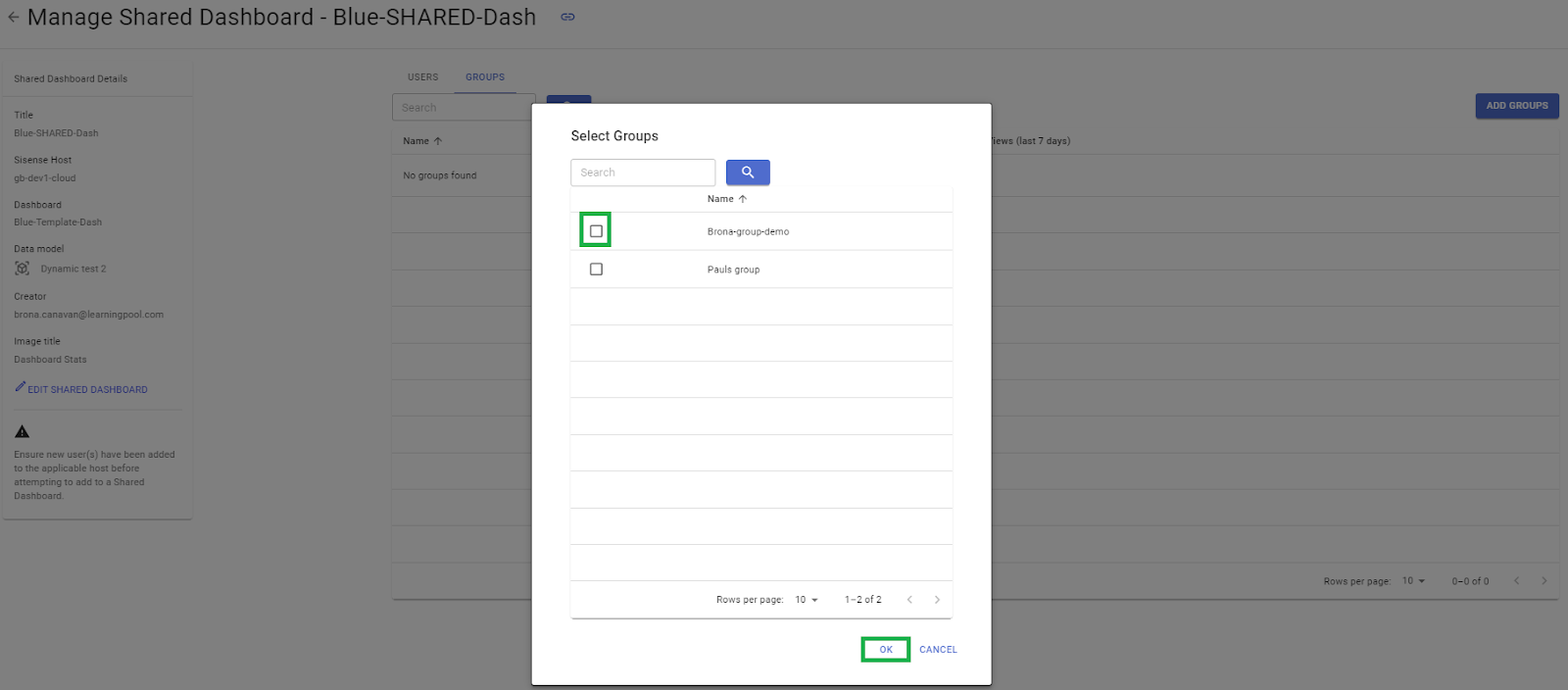This screenshot has height=690, width=1568.
Task: Click the brona.canavan@learningpool.com creator value
Action: 89,315
